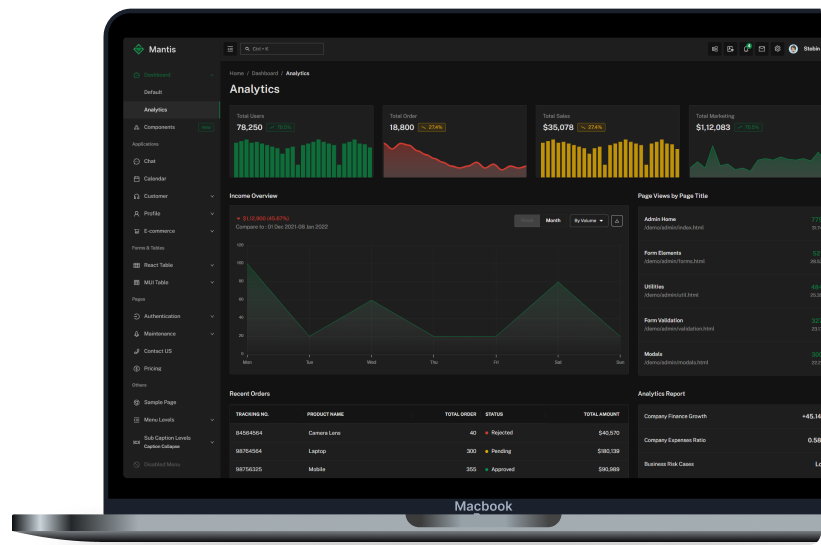821x545 pixels.
Task: Open the Pricing page in sidebar
Action: tap(152, 368)
